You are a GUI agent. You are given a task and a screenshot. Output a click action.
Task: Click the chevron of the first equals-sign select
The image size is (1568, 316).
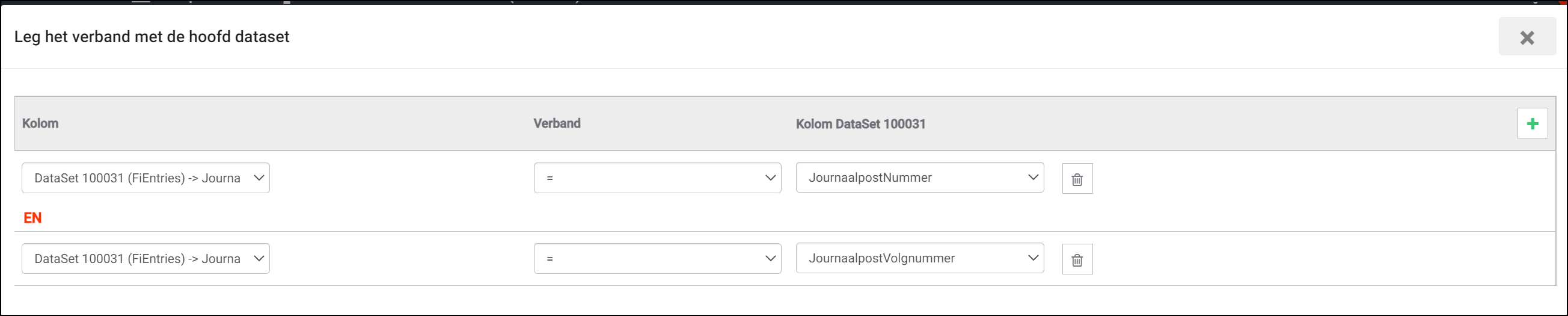770,178
